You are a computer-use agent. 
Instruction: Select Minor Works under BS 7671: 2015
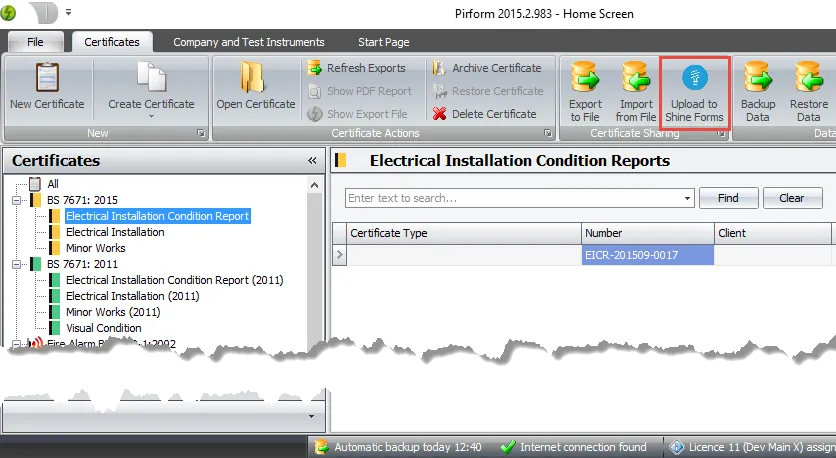pyautogui.click(x=95, y=248)
